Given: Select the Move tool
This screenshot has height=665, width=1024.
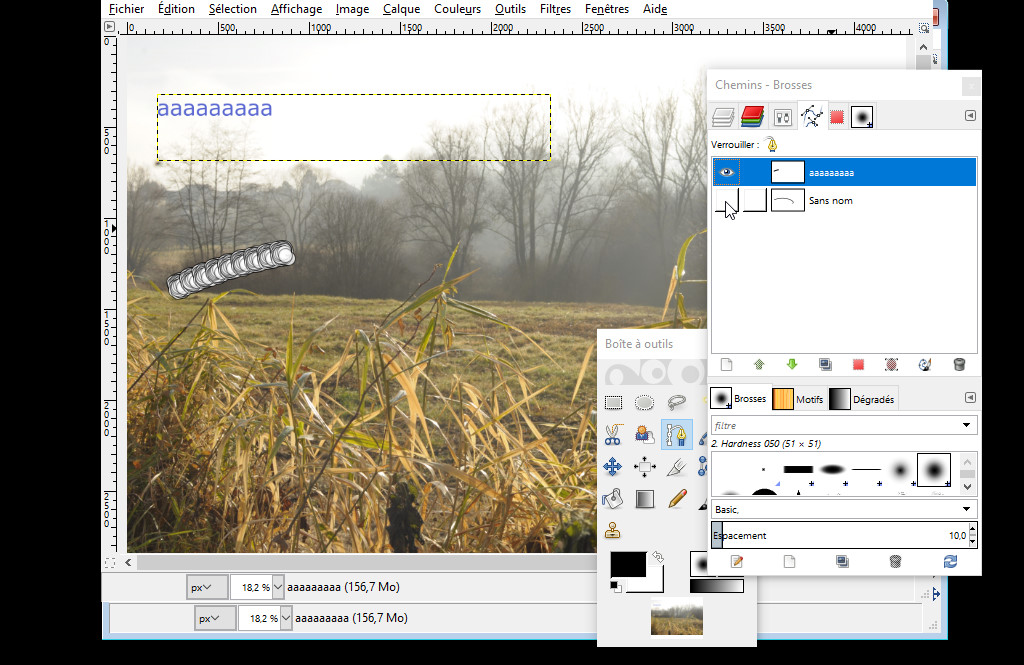Looking at the screenshot, I should (x=613, y=466).
